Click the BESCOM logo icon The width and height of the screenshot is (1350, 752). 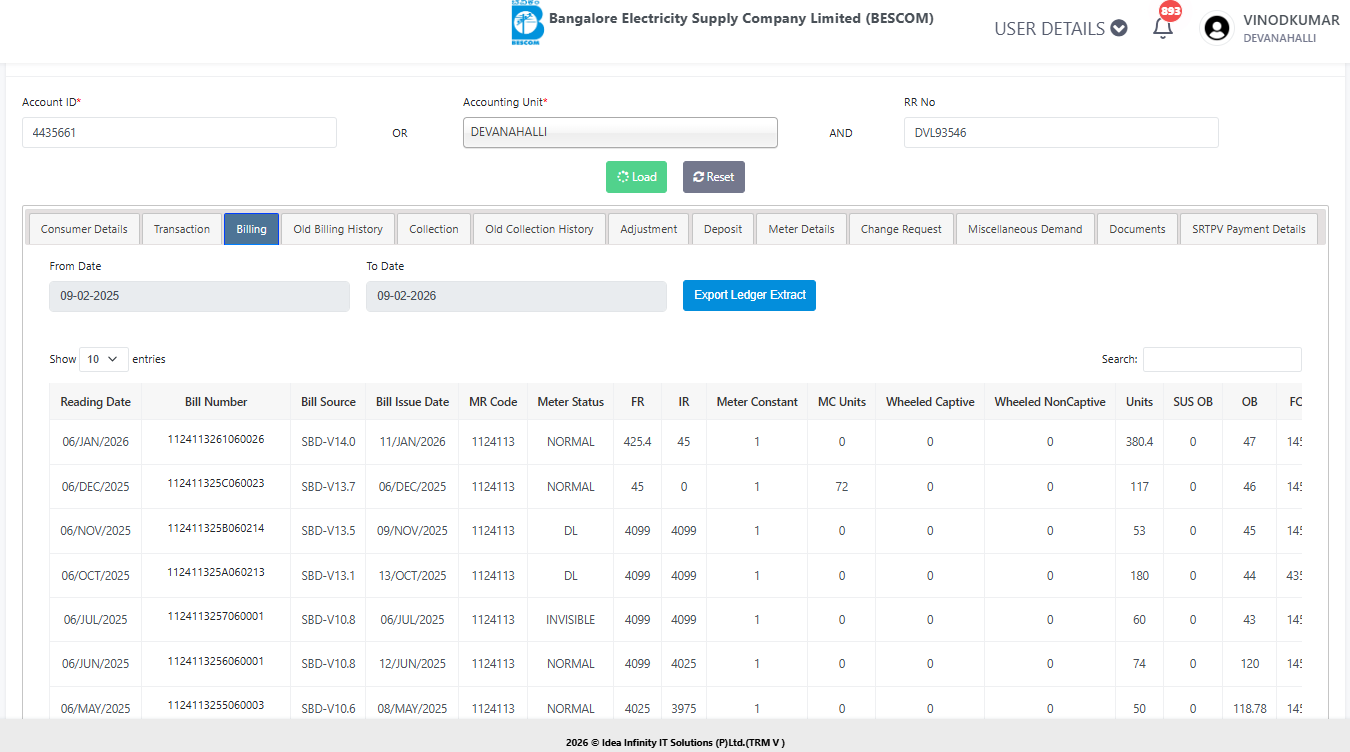click(526, 24)
